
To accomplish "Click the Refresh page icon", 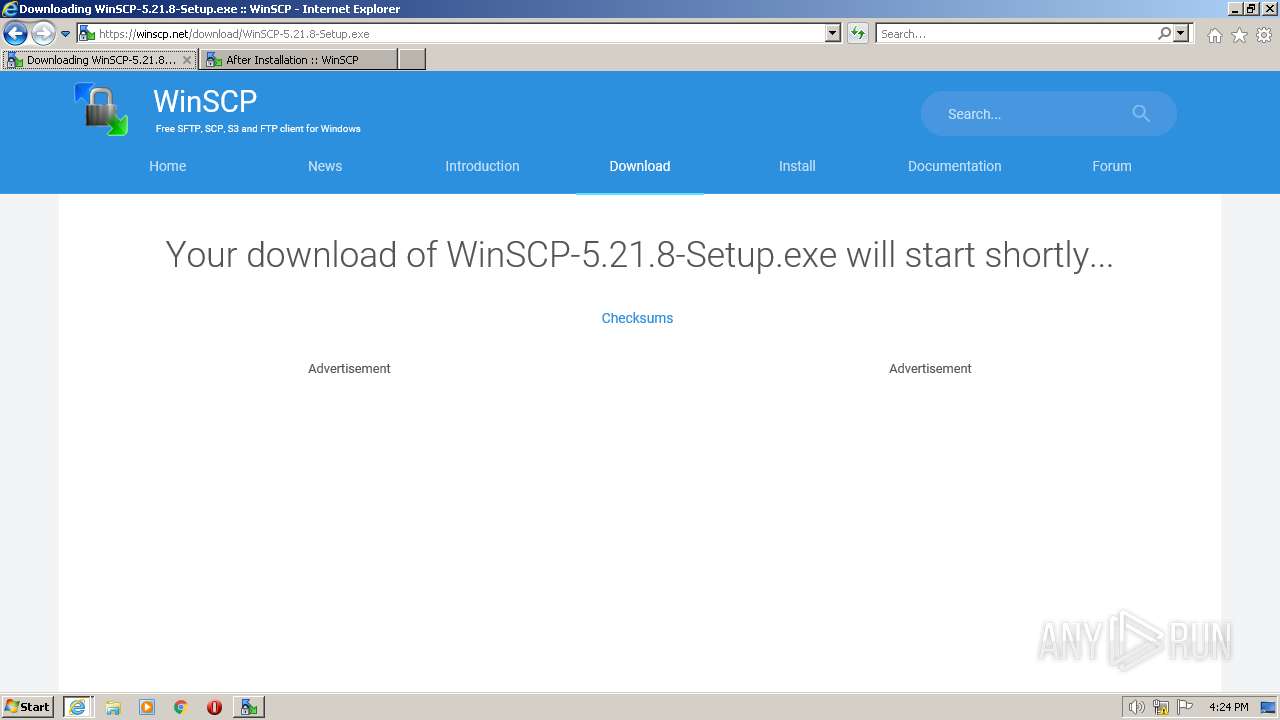I will coord(858,33).
